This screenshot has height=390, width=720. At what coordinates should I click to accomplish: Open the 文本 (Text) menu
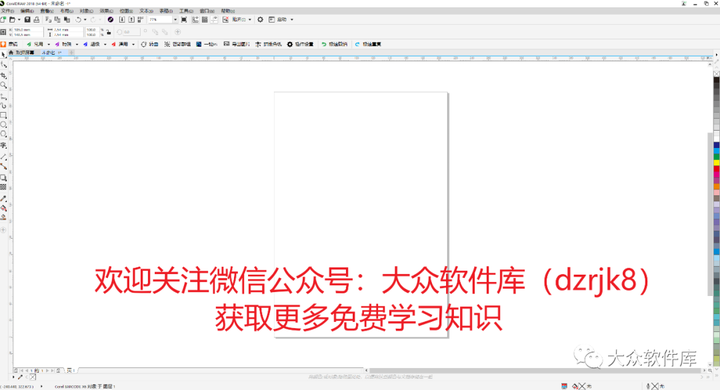coord(146,11)
